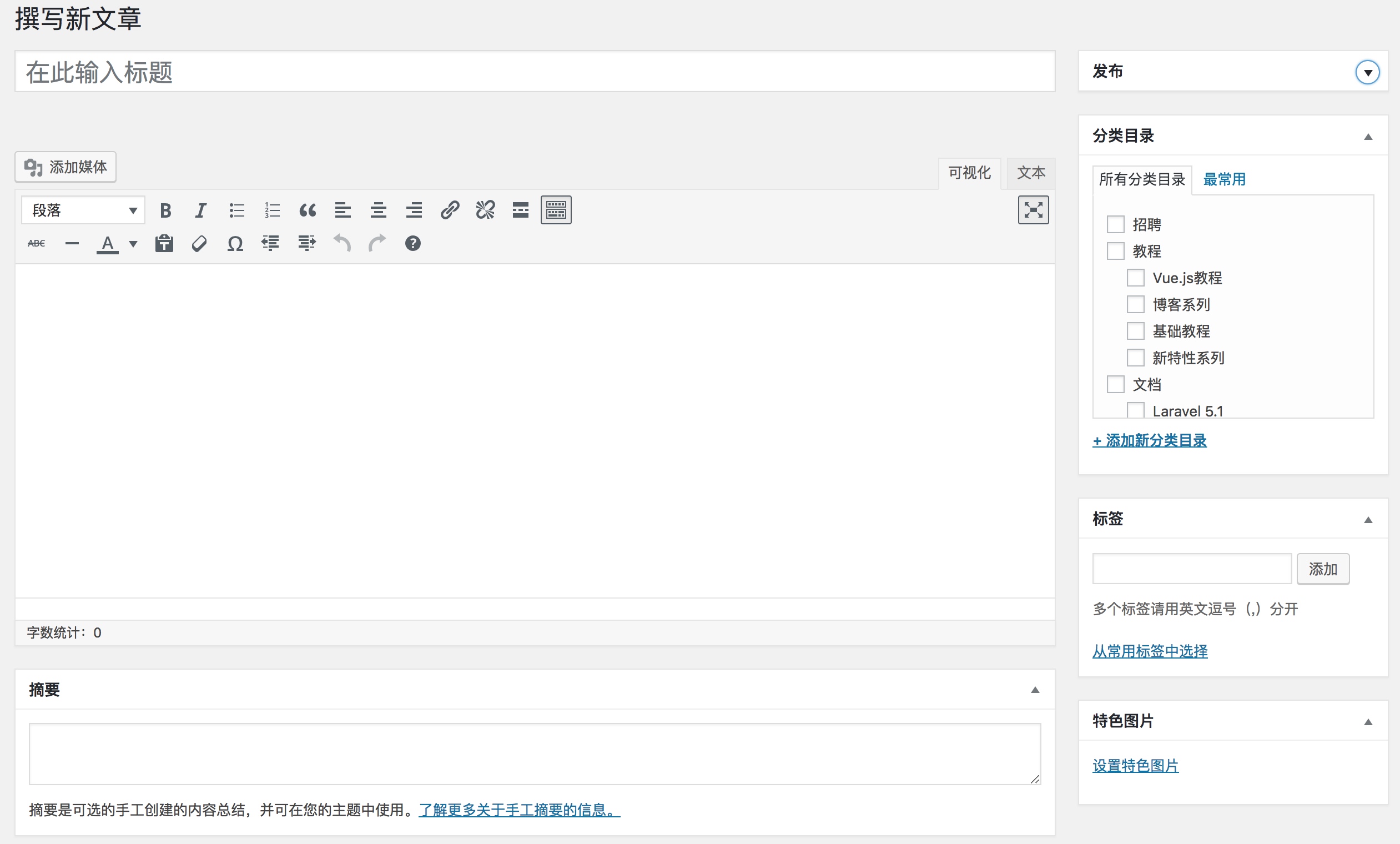Collapse the 特色图片 panel
This screenshot has height=844, width=1400.
[x=1368, y=722]
